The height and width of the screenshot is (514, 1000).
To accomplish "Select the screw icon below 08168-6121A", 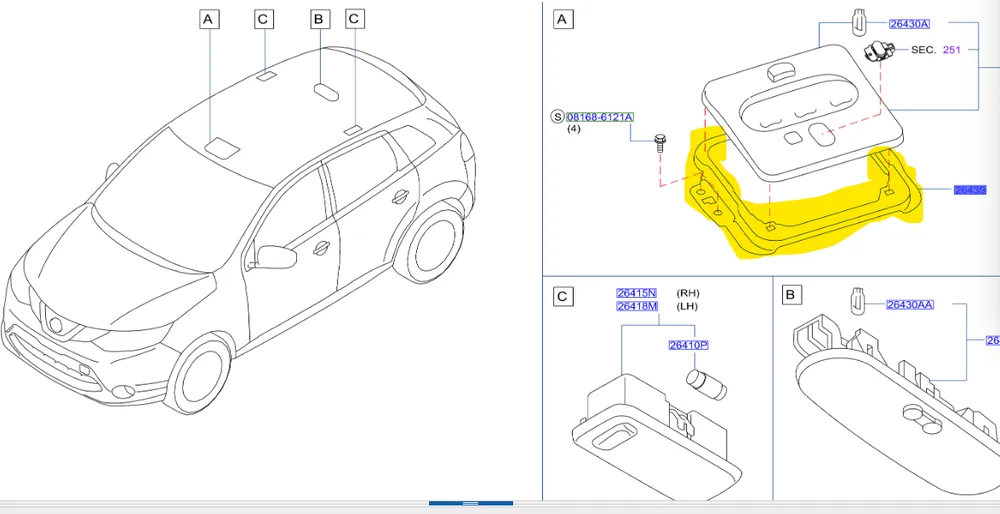I will tap(660, 143).
